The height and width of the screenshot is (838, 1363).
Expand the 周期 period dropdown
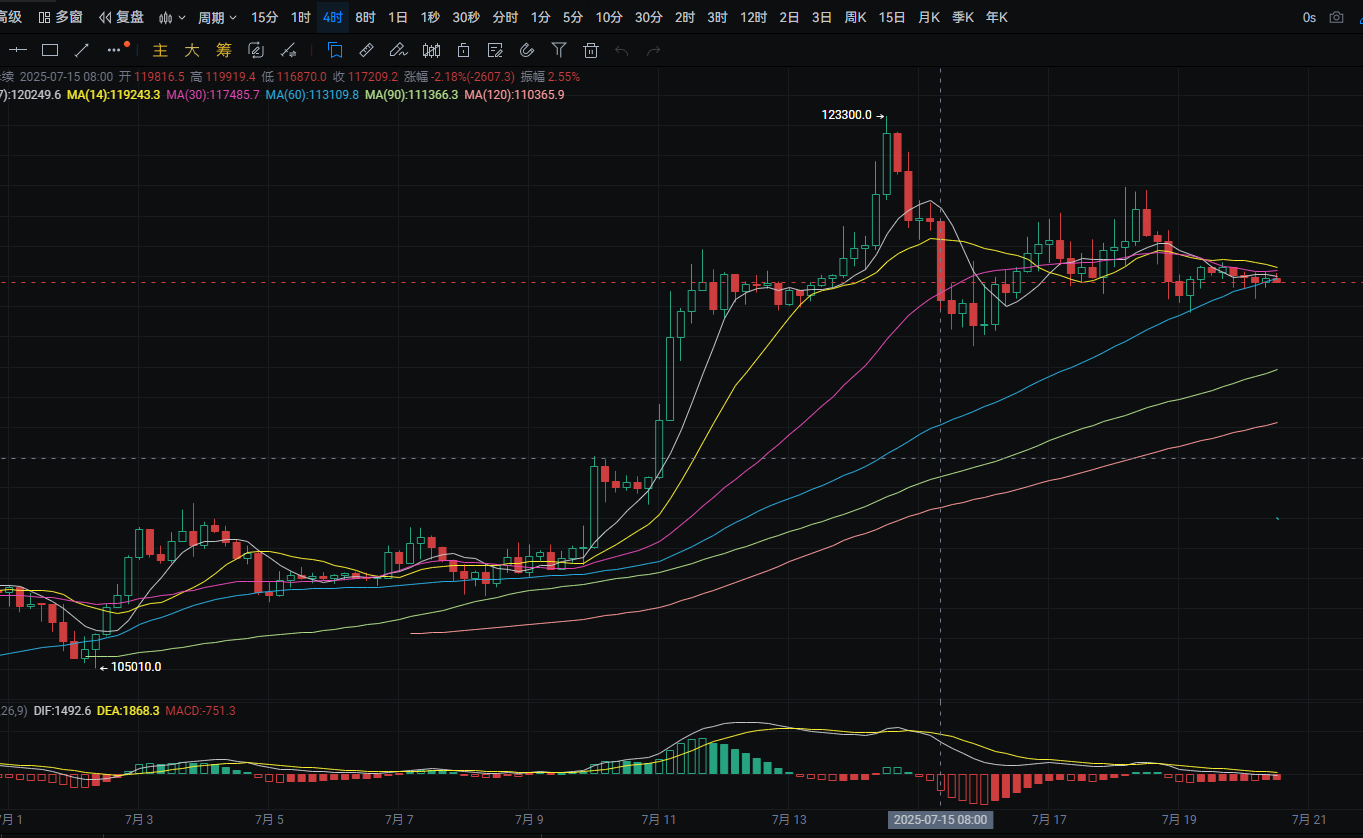[x=217, y=17]
